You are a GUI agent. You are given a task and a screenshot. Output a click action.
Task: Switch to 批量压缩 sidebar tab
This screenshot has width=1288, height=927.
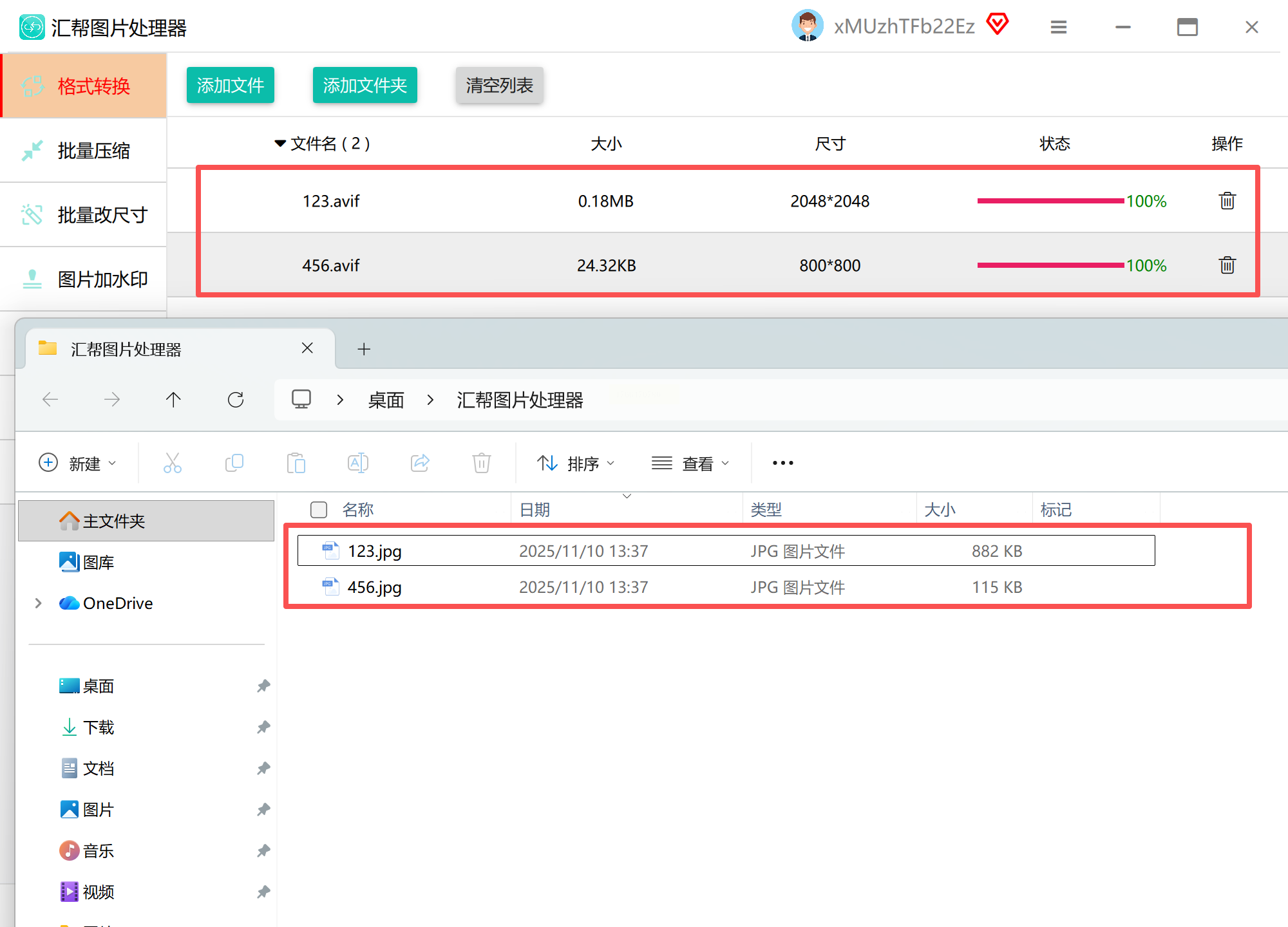tap(84, 151)
